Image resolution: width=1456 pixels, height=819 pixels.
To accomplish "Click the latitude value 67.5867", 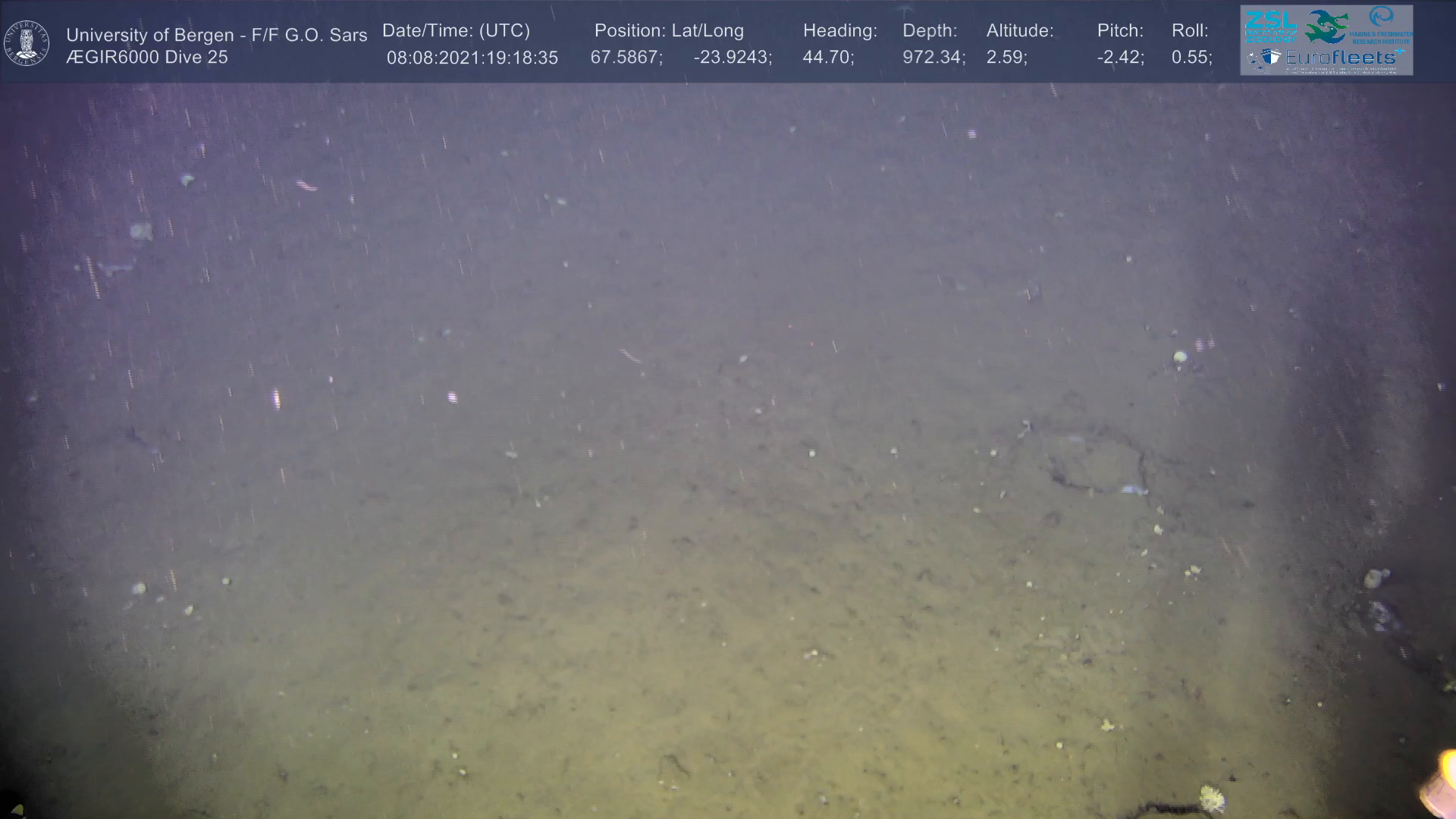I will 626,58.
